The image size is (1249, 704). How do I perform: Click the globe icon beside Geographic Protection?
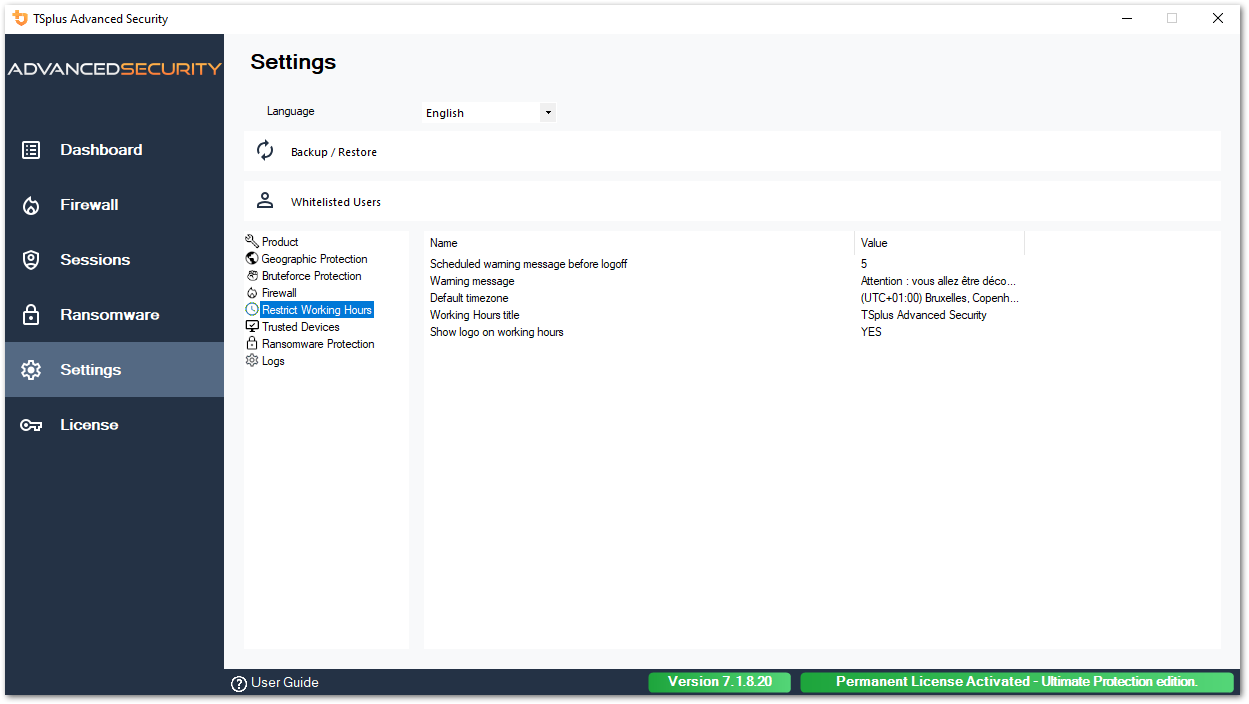tap(252, 258)
